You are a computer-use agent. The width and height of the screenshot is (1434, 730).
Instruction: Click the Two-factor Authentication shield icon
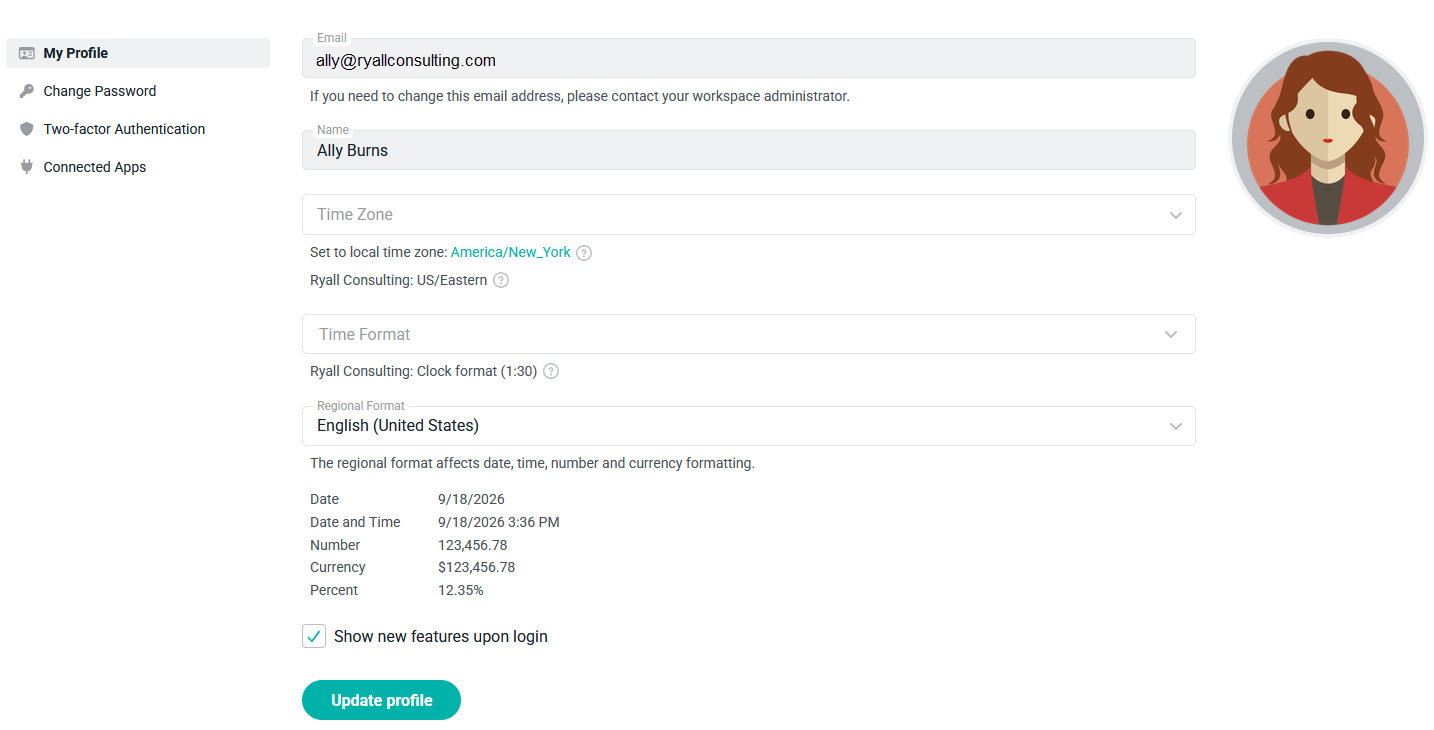[x=27, y=129]
